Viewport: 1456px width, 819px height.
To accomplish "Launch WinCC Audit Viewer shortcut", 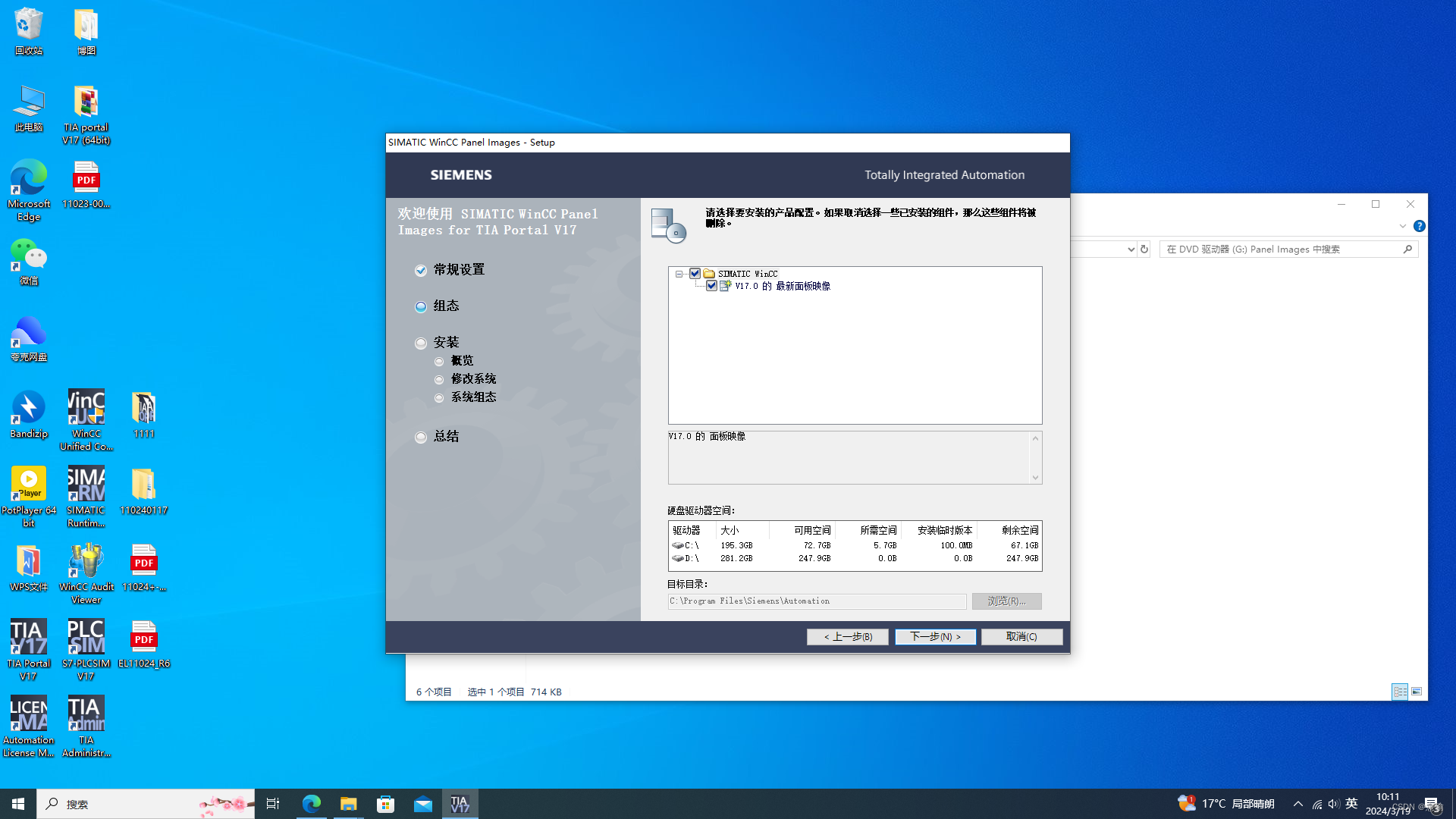I will coord(86,562).
